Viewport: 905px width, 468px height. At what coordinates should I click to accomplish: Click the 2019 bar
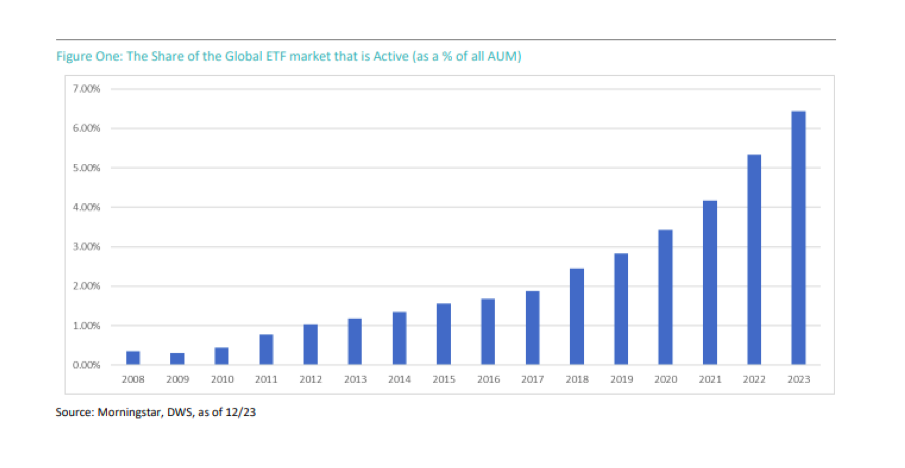[621, 309]
